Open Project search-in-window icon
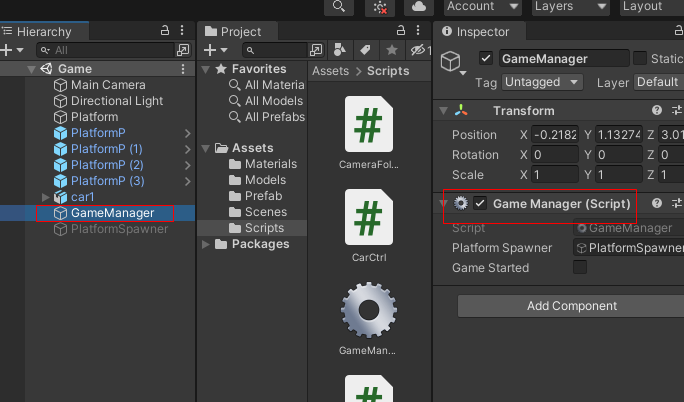The width and height of the screenshot is (684, 402). point(316,50)
